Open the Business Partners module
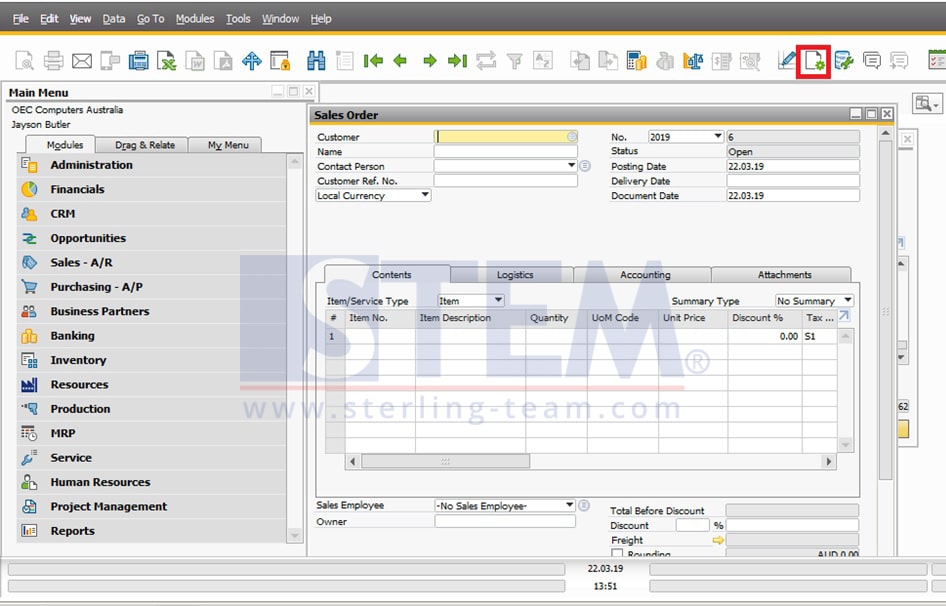Image resolution: width=946 pixels, height=606 pixels. point(100,311)
